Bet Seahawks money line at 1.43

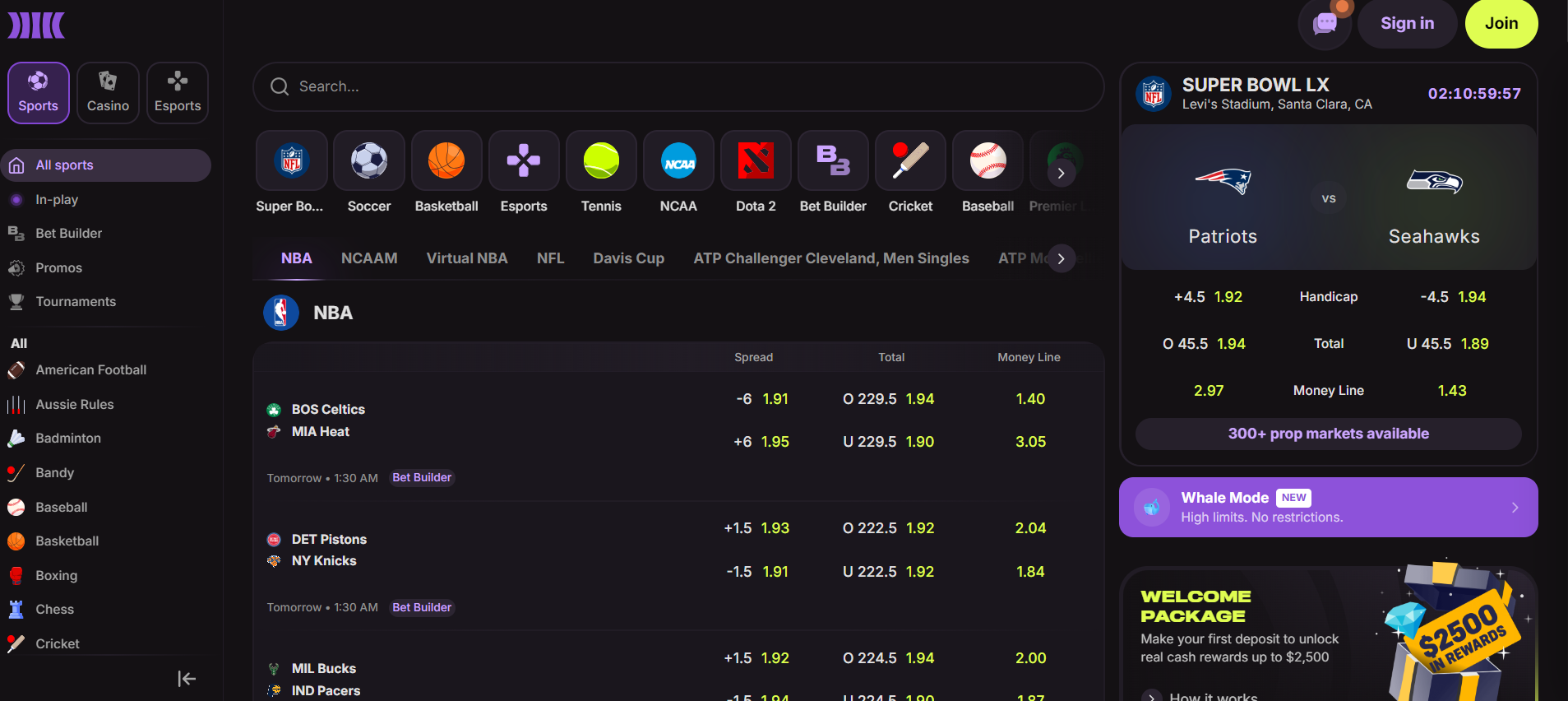pyautogui.click(x=1452, y=391)
